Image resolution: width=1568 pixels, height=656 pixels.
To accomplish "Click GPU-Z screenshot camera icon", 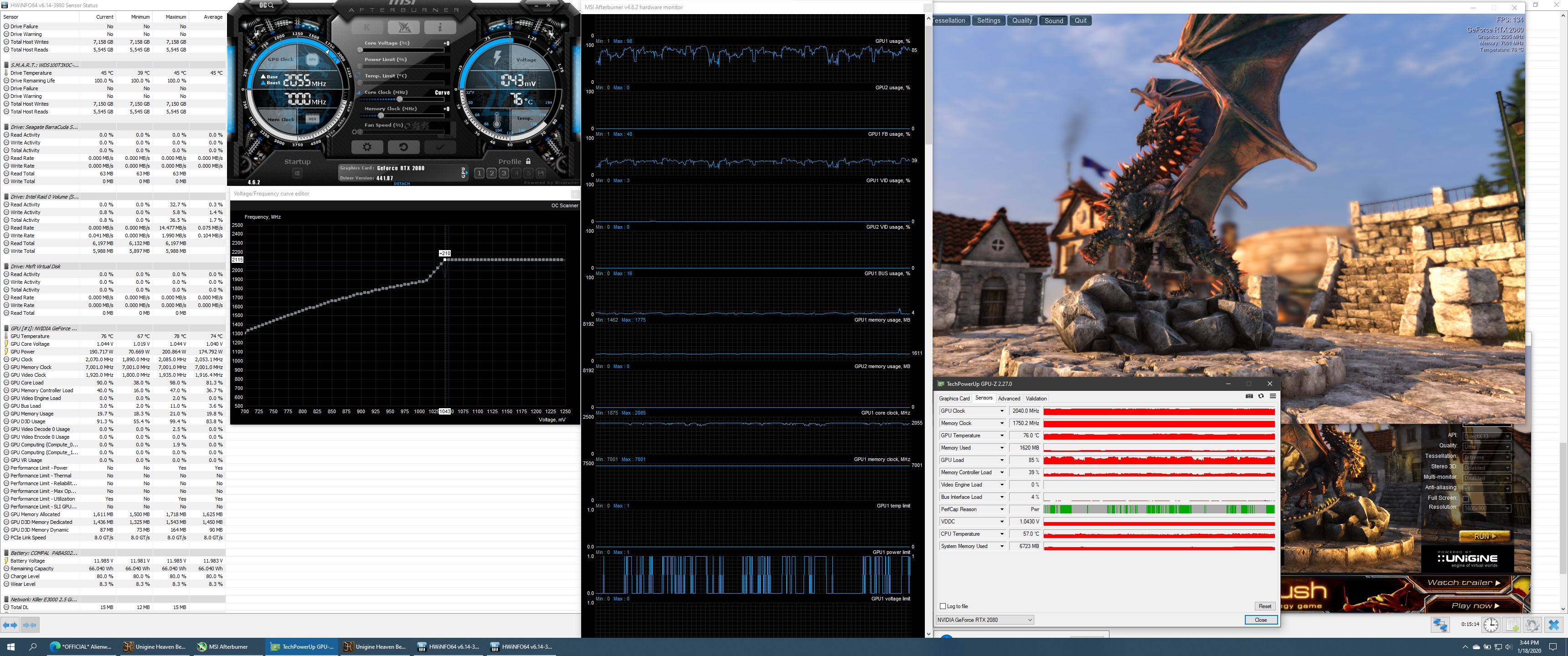I will (1249, 396).
